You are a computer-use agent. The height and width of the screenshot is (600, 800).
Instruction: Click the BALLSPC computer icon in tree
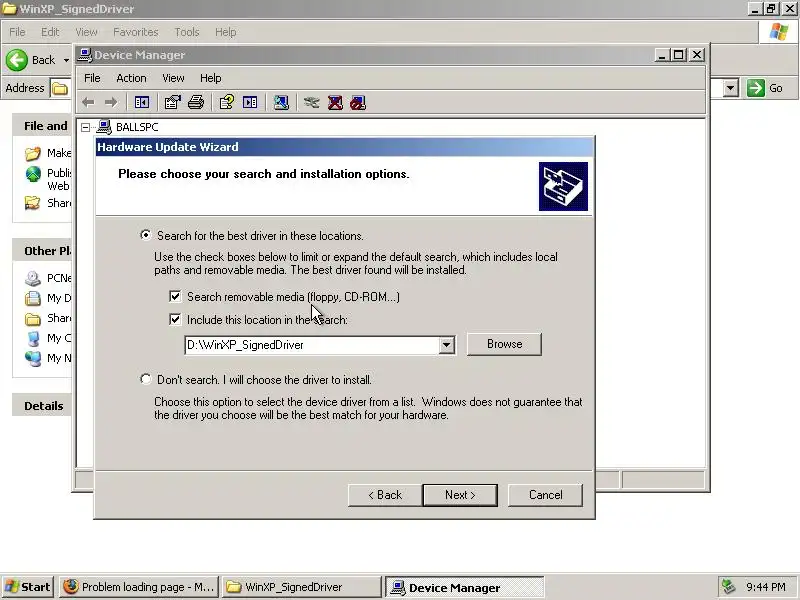click(x=104, y=127)
